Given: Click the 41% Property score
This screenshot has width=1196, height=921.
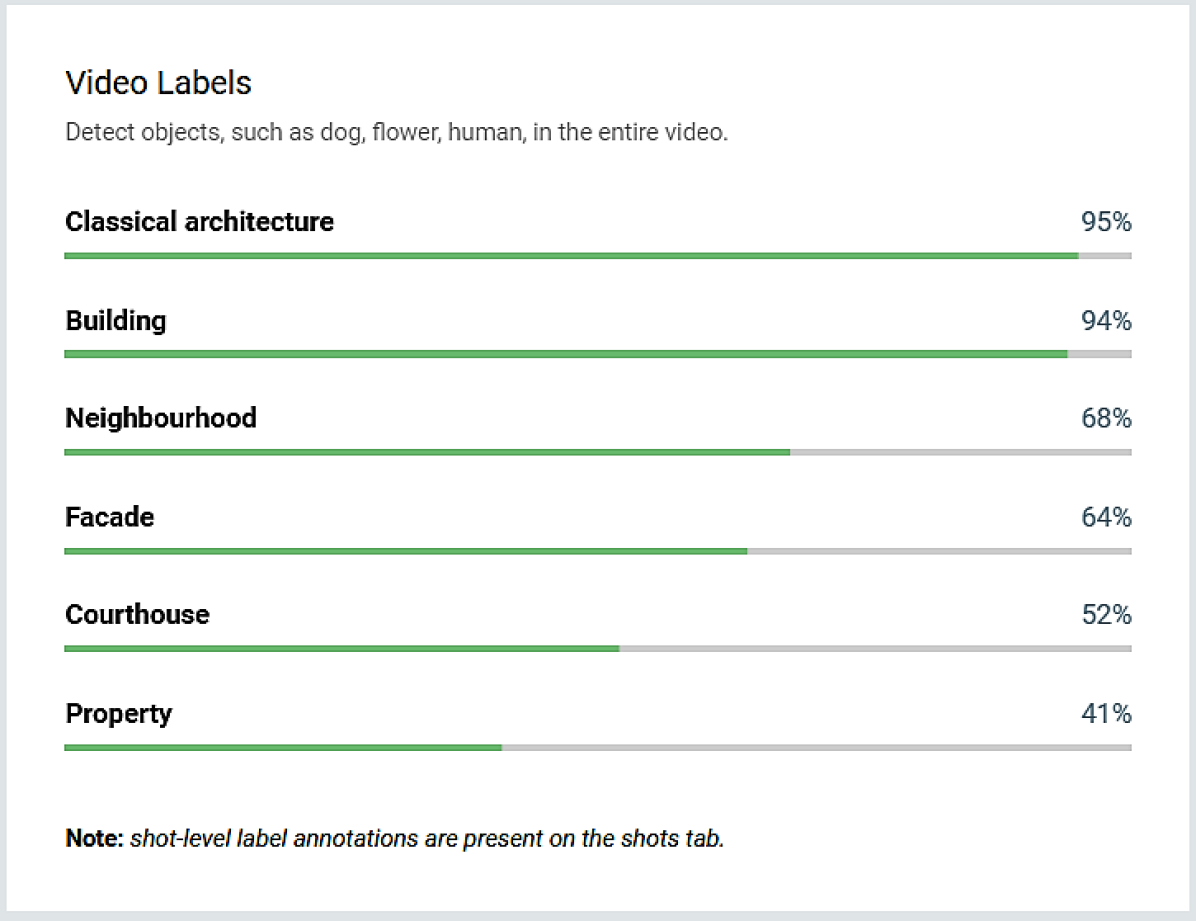Looking at the screenshot, I should click(x=1106, y=714).
